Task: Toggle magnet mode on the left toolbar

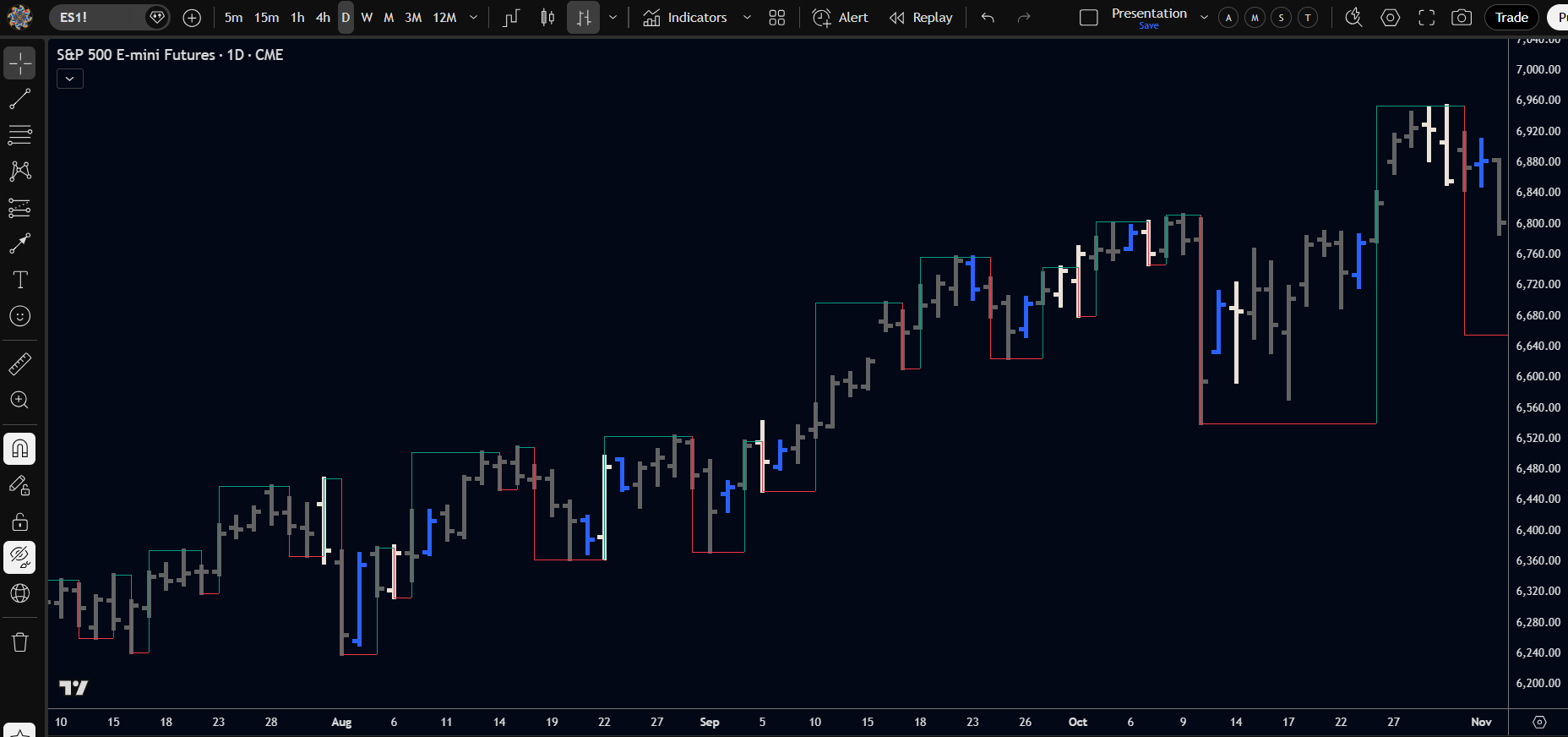Action: [x=20, y=449]
